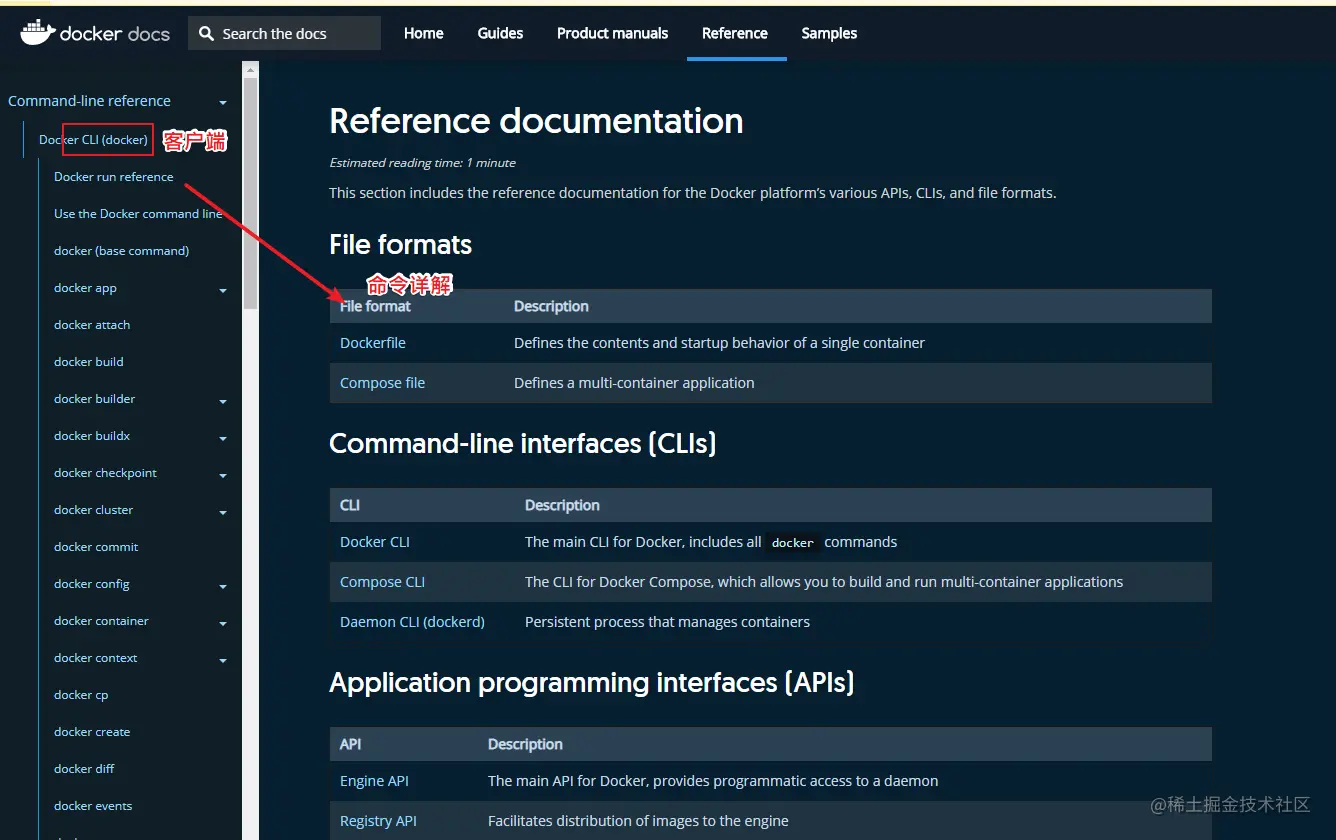Image resolution: width=1336 pixels, height=840 pixels.
Task: Open Command-line reference in the sidebar
Action: tap(89, 101)
